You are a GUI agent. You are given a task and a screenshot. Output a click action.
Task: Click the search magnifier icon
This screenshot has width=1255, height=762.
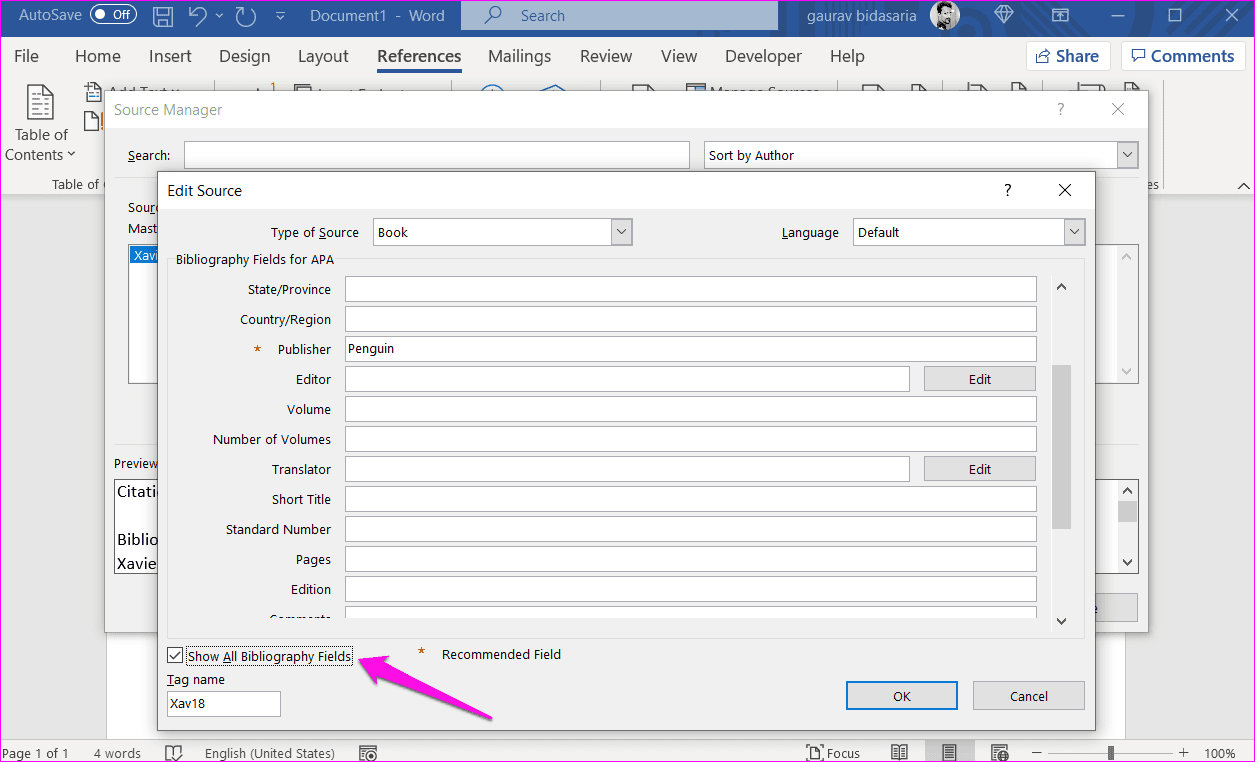pyautogui.click(x=495, y=16)
